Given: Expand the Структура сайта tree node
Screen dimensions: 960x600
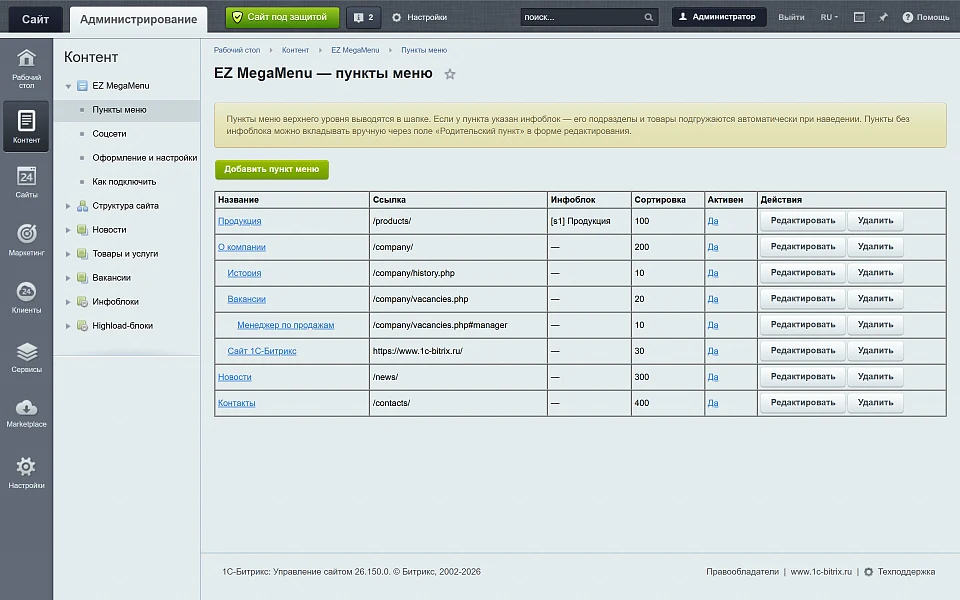Looking at the screenshot, I should (x=68, y=206).
